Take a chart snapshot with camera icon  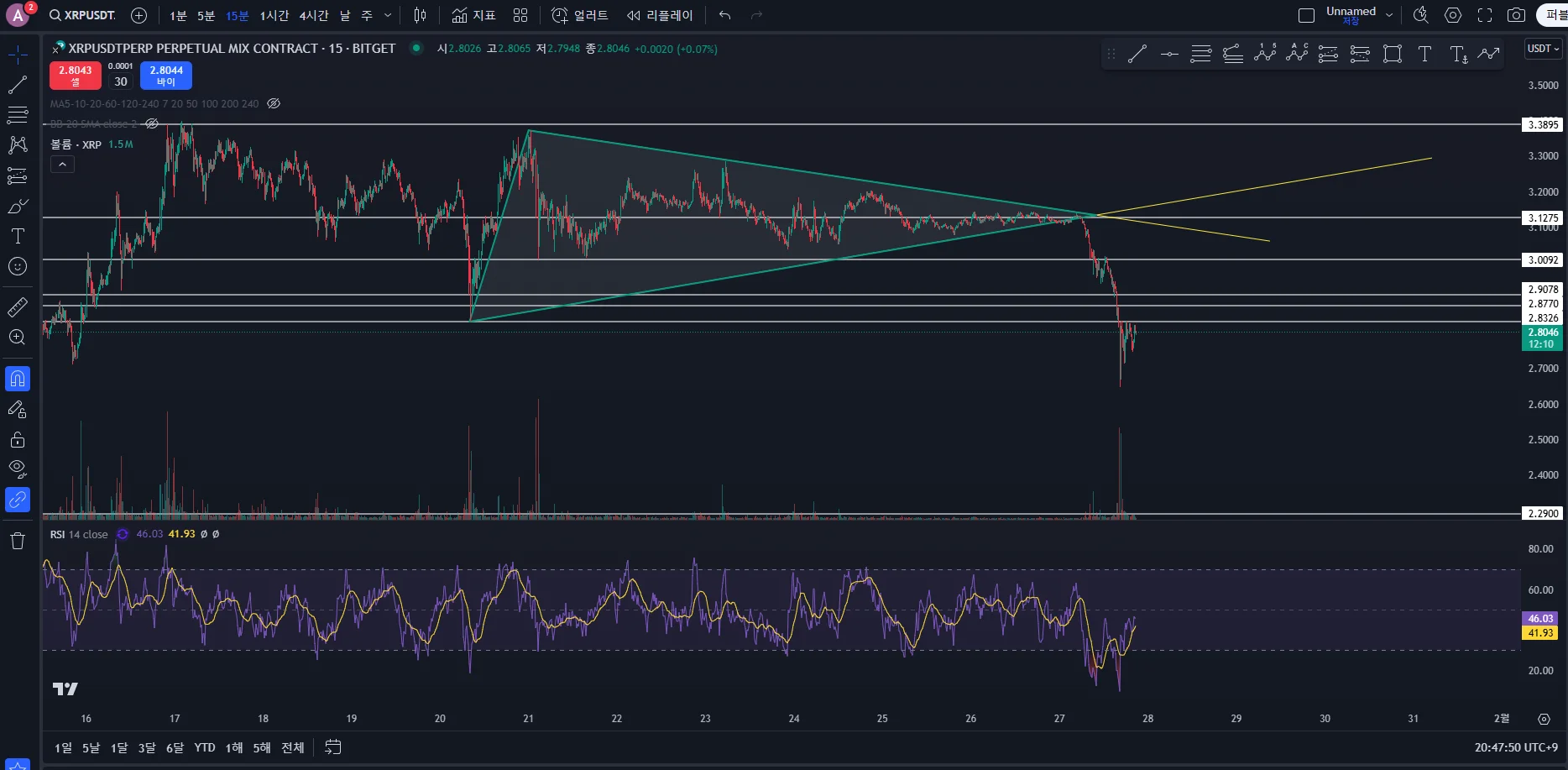(x=1516, y=15)
